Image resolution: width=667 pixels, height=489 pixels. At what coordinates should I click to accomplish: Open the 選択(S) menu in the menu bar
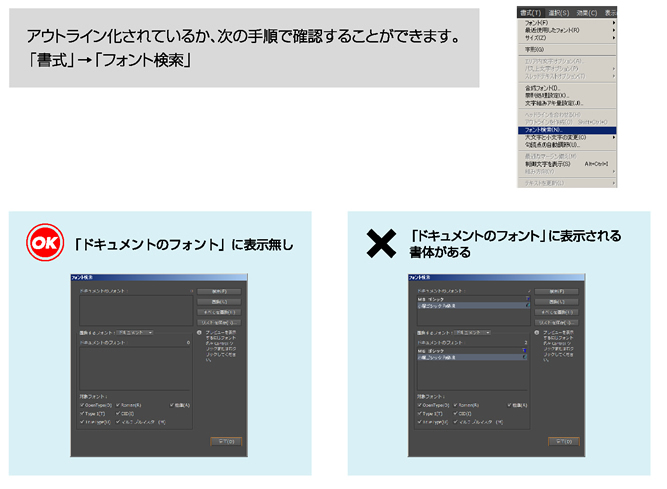pos(558,12)
